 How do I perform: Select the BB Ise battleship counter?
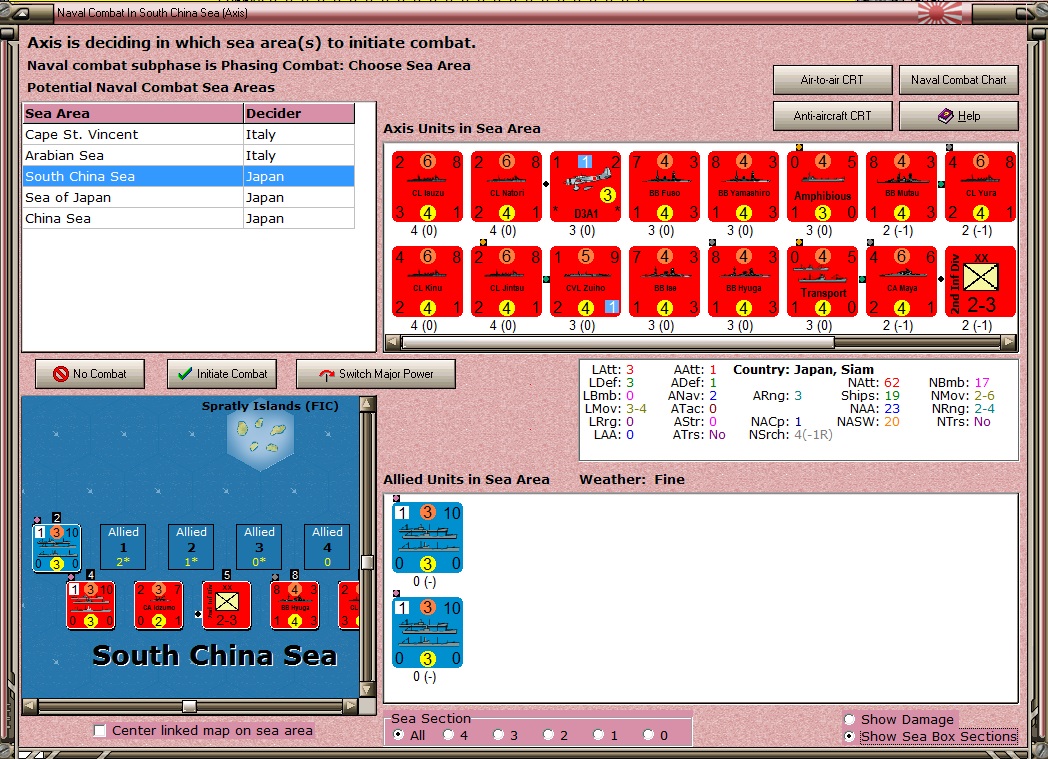coord(664,281)
